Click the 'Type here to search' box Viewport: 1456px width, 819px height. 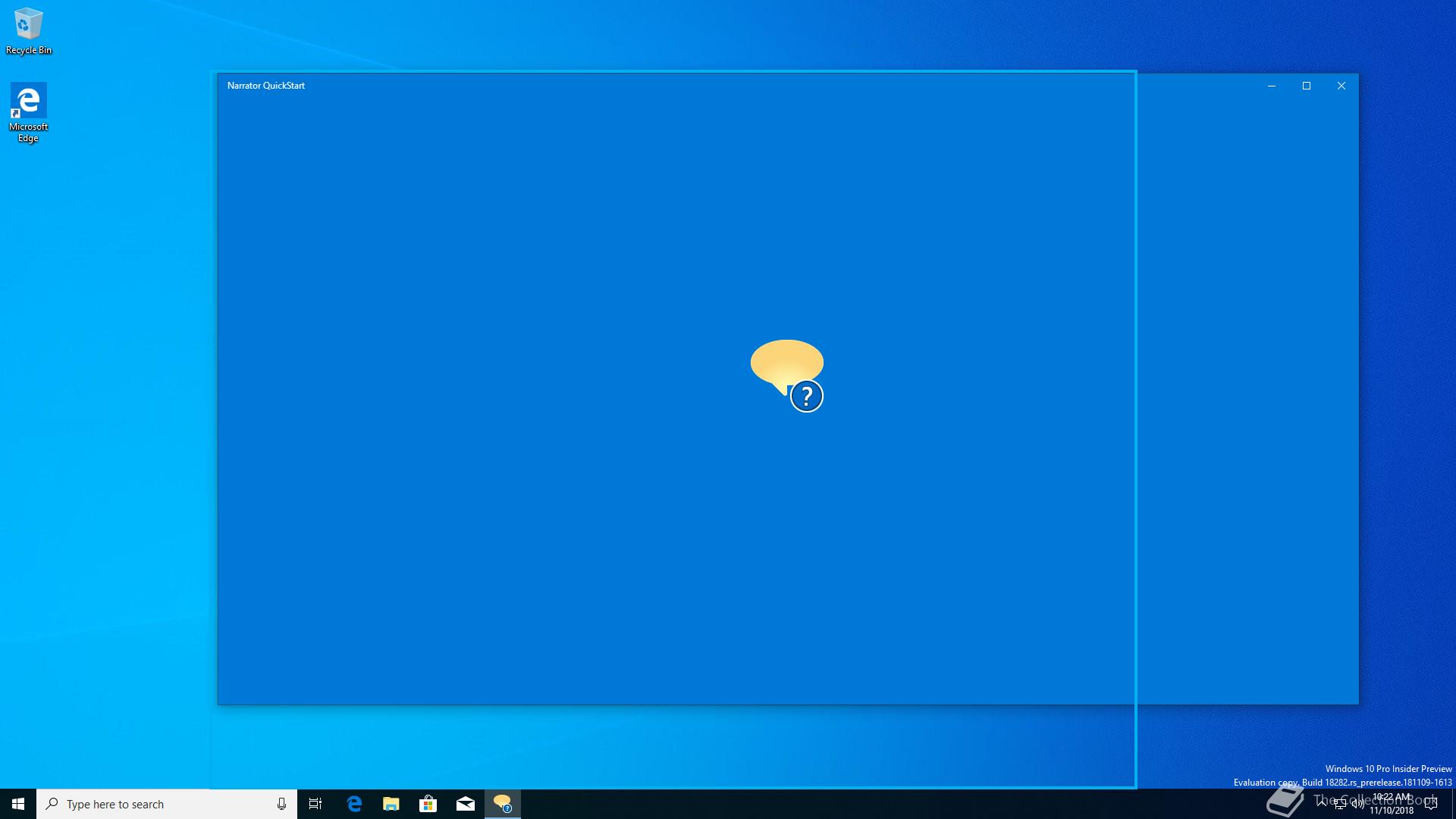(167, 804)
